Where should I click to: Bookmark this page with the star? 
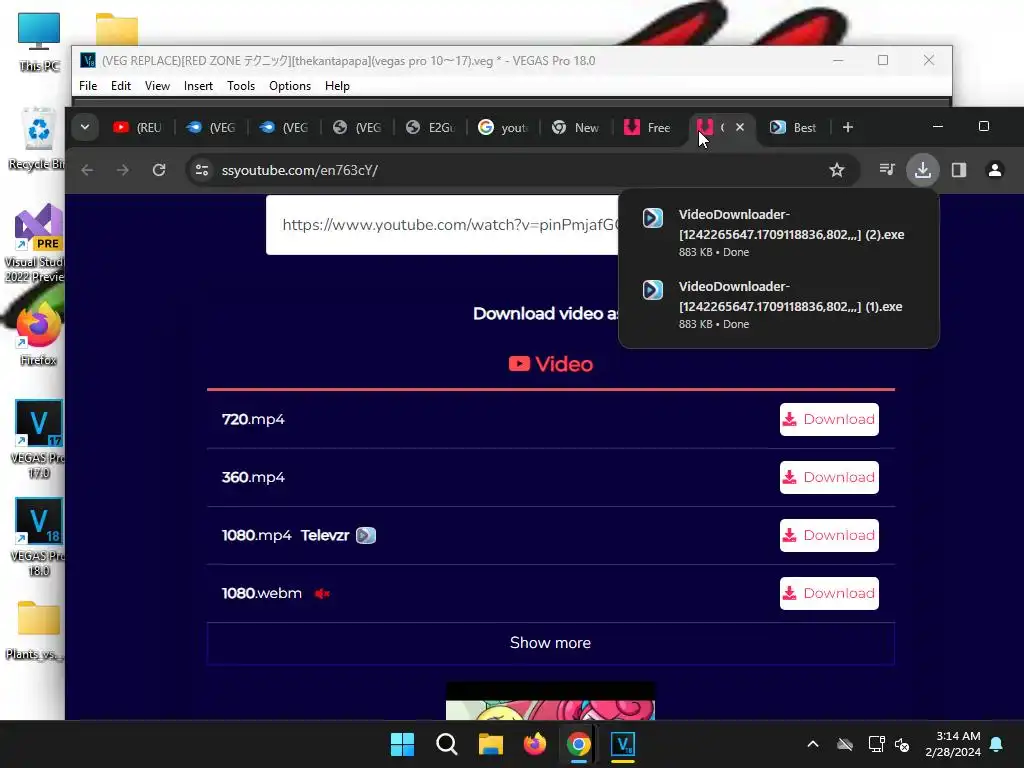pos(837,170)
